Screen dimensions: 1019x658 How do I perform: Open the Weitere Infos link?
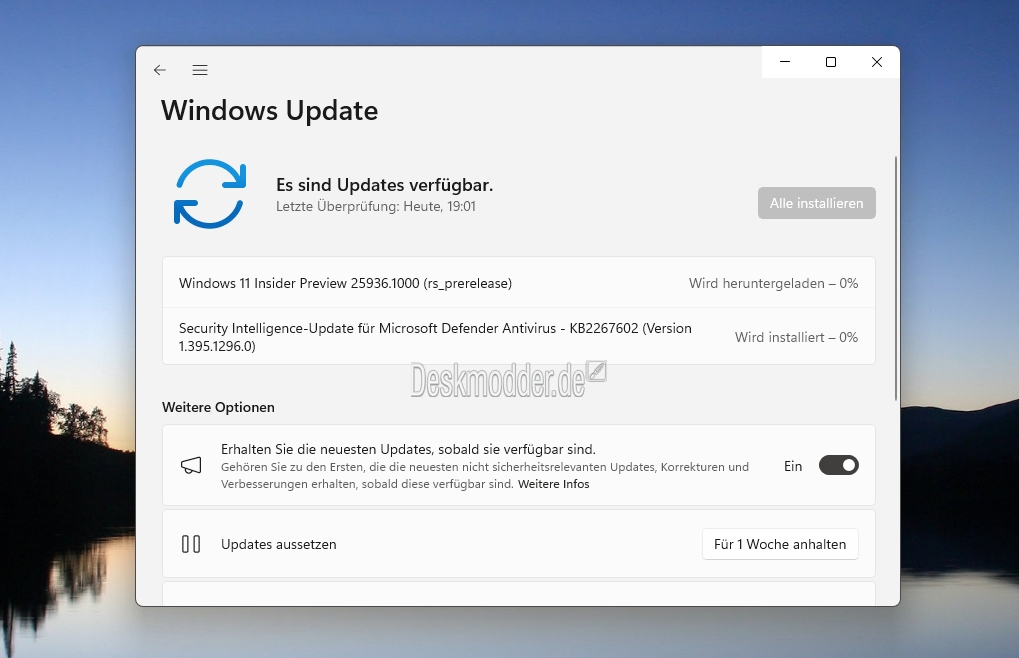[554, 484]
